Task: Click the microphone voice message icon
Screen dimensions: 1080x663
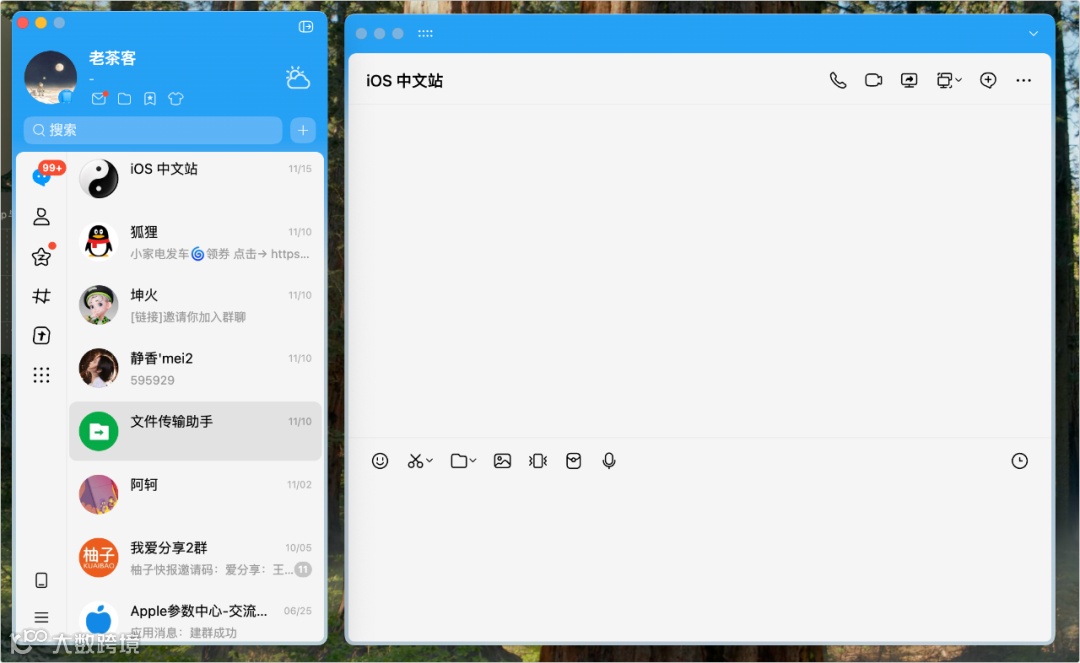Action: click(609, 461)
